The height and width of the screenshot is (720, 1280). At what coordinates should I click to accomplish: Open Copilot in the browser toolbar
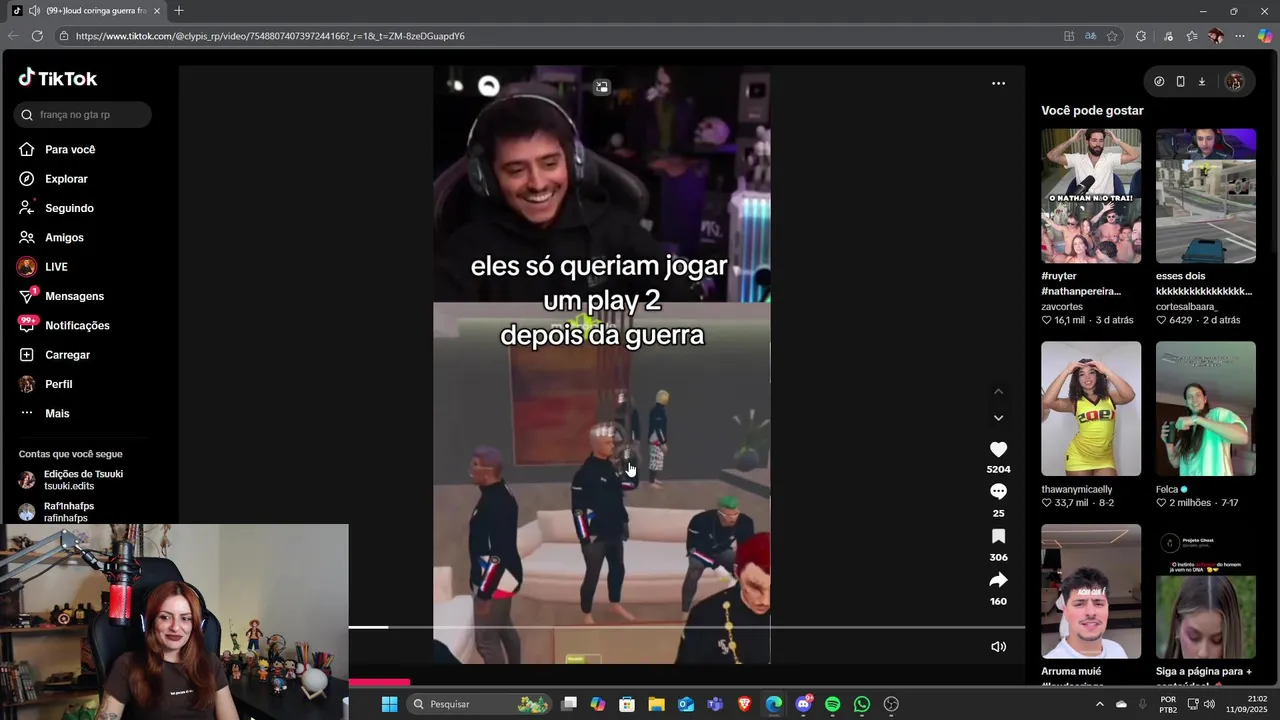[x=1265, y=36]
